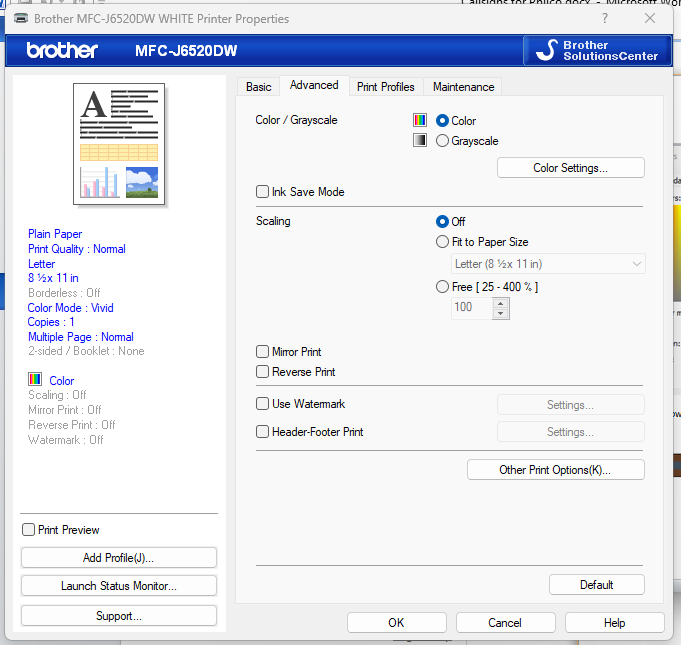Click Header-Footer Settings button
681x645 pixels.
pos(571,432)
